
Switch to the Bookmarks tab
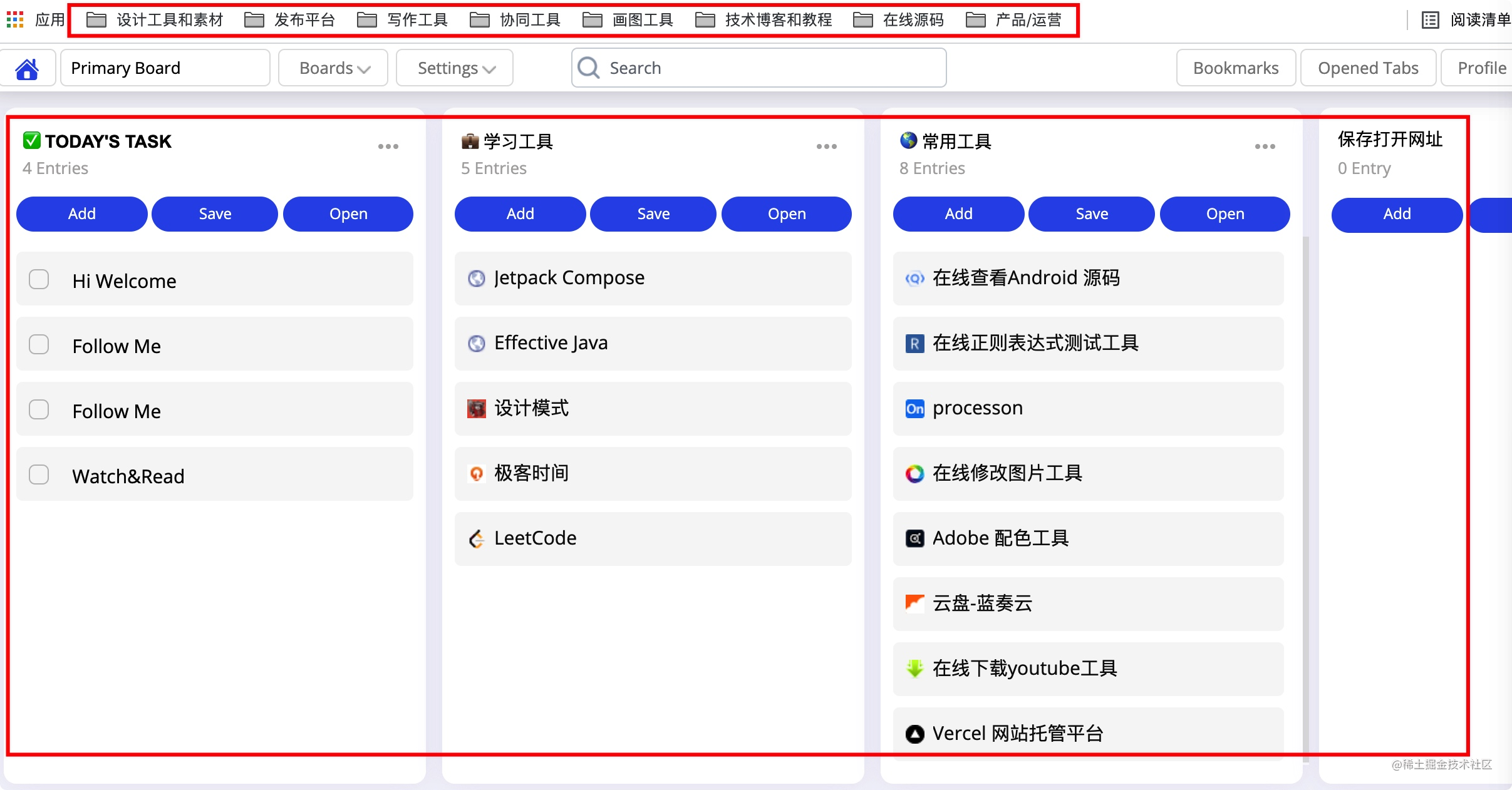pos(1235,68)
